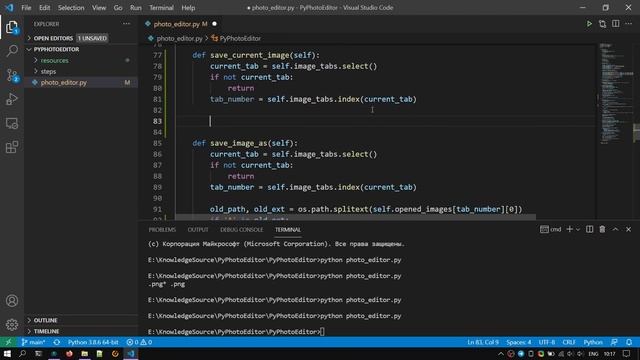Split the editor to the right
Screen dimensions: 640x360
616,24
